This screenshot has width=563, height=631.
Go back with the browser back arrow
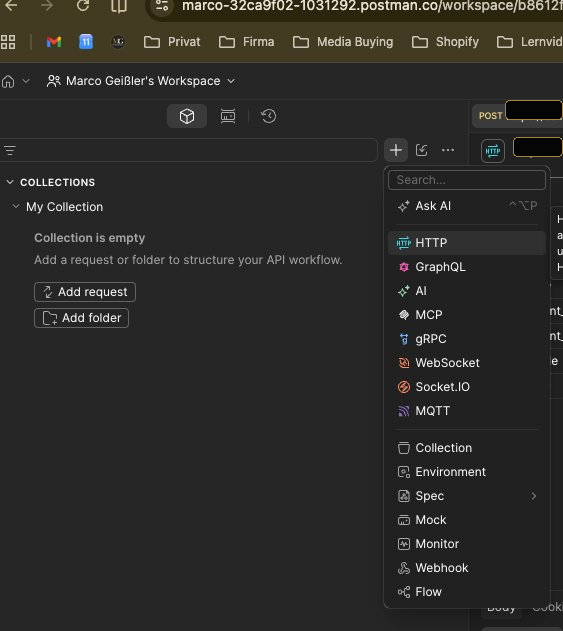coord(11,6)
